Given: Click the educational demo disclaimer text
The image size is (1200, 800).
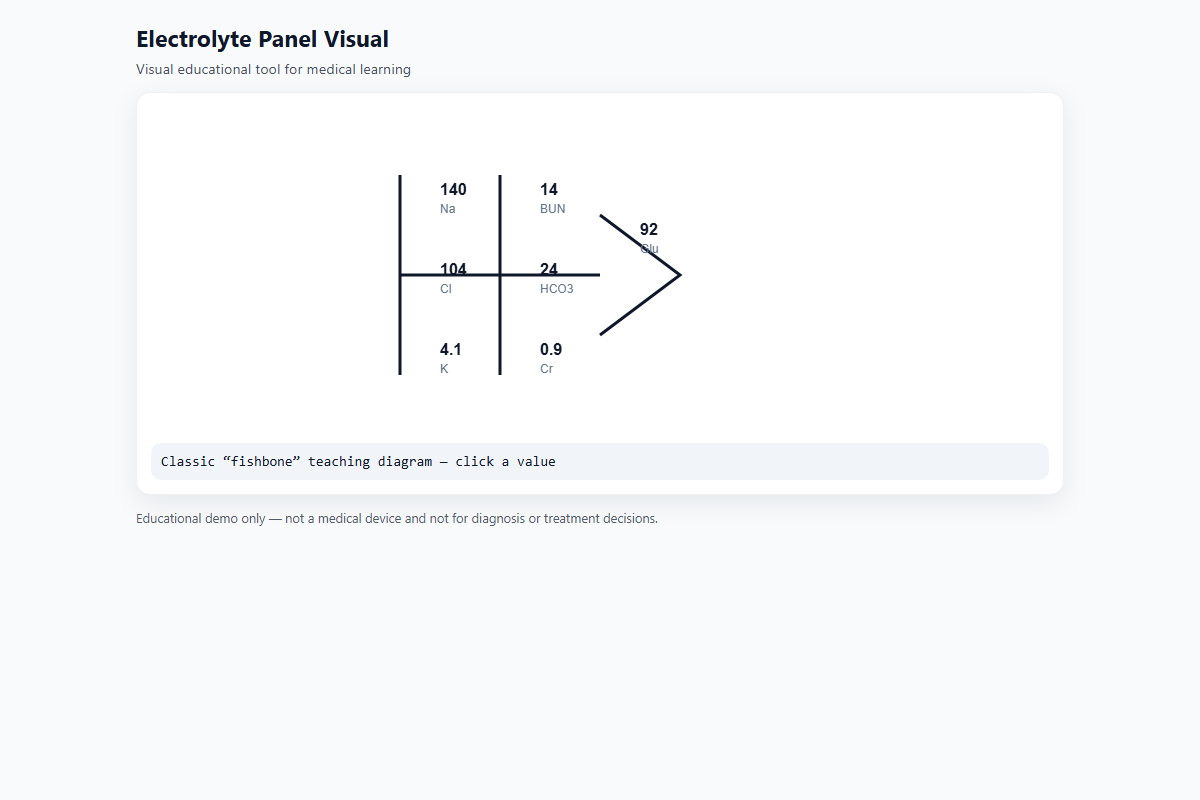Looking at the screenshot, I should pos(397,519).
